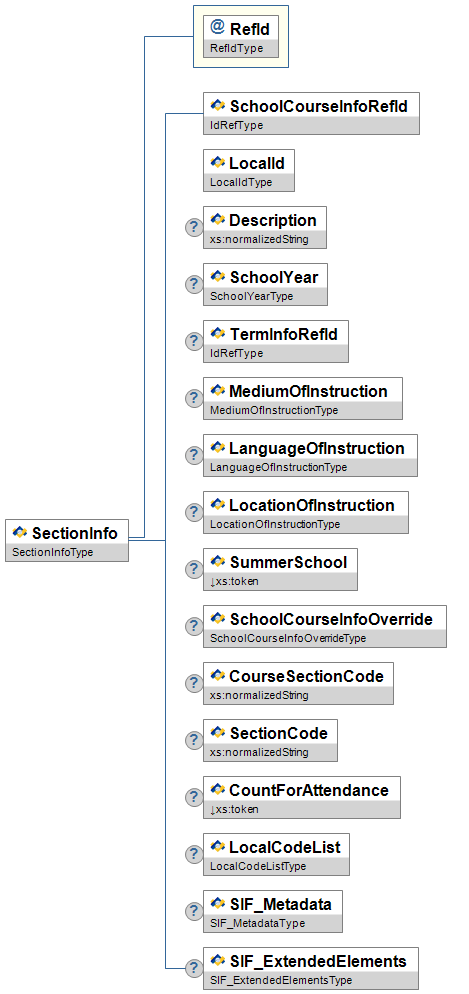Click the SectionCode element box
The height and width of the screenshot is (994, 469).
point(271,740)
